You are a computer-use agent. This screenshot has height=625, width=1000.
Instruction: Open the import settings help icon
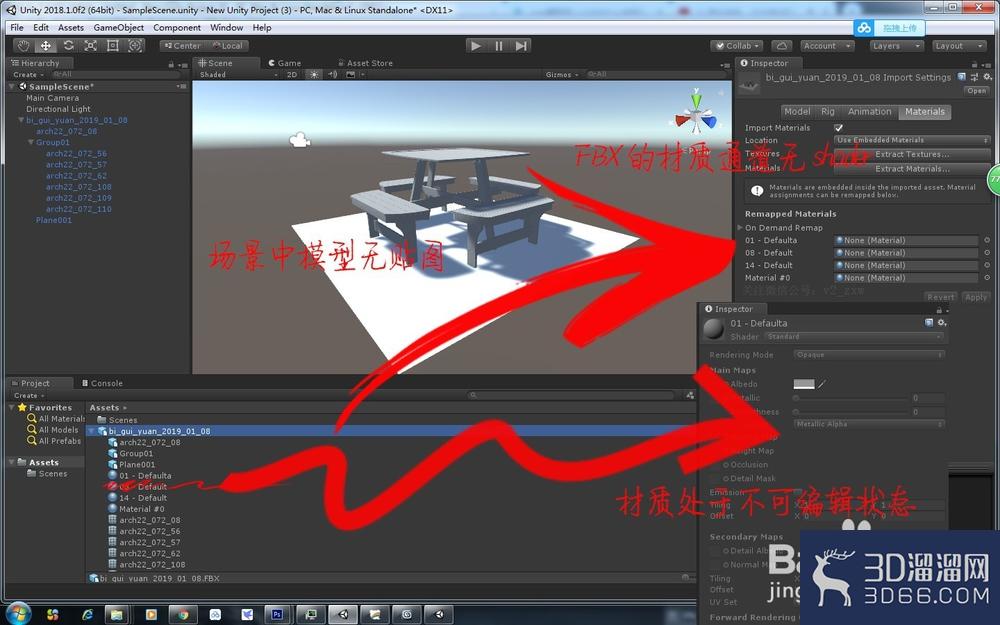click(x=962, y=77)
